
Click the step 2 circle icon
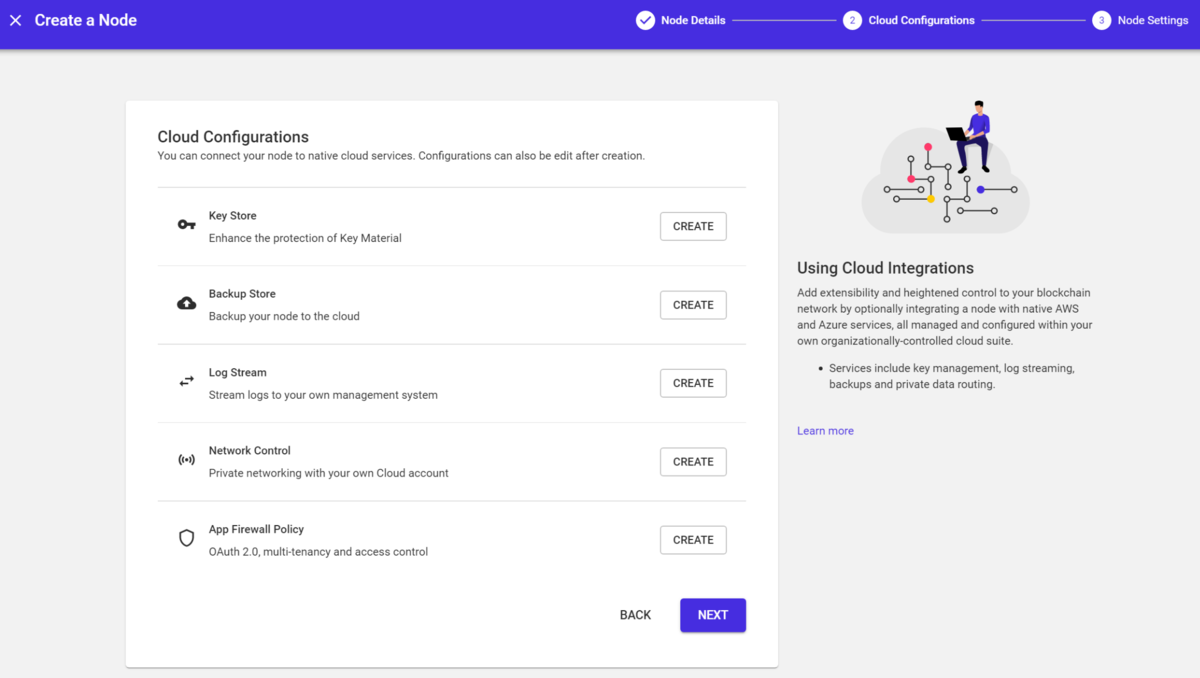pyautogui.click(x=852, y=20)
